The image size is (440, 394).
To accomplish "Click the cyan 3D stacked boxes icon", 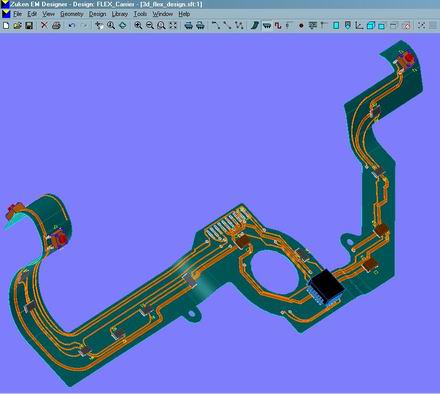I will pyautogui.click(x=371, y=25).
